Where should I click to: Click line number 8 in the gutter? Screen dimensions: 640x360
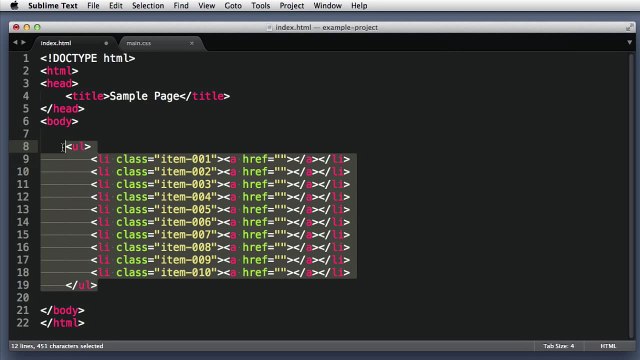pos(25,147)
